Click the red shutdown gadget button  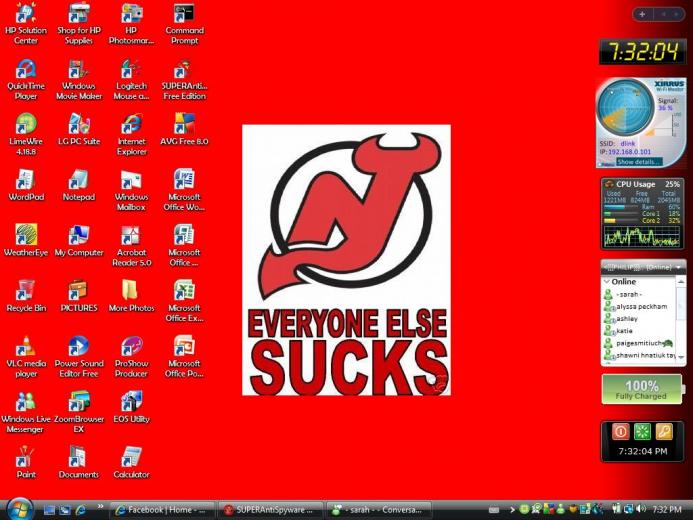[x=620, y=431]
